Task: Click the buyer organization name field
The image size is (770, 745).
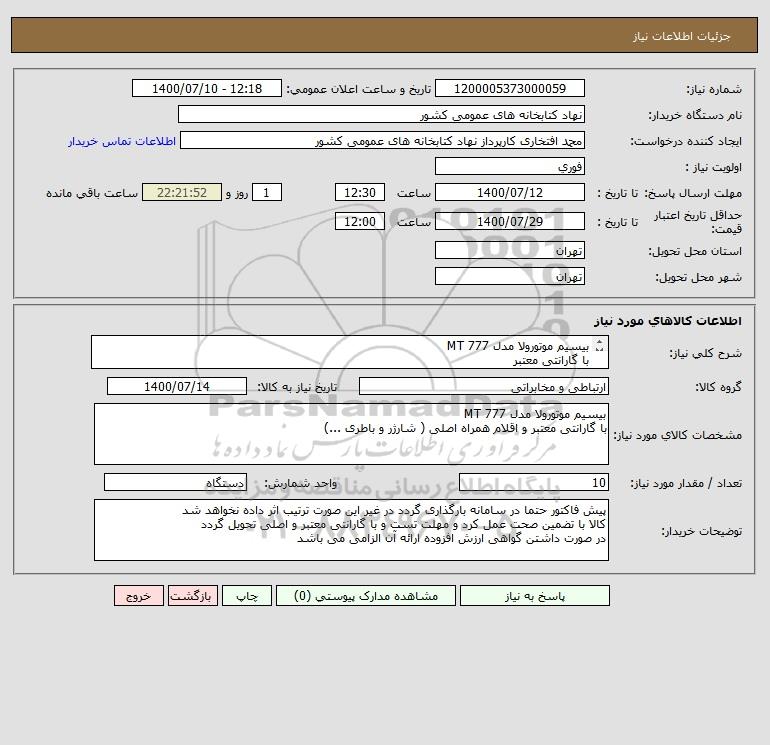Action: 381,114
